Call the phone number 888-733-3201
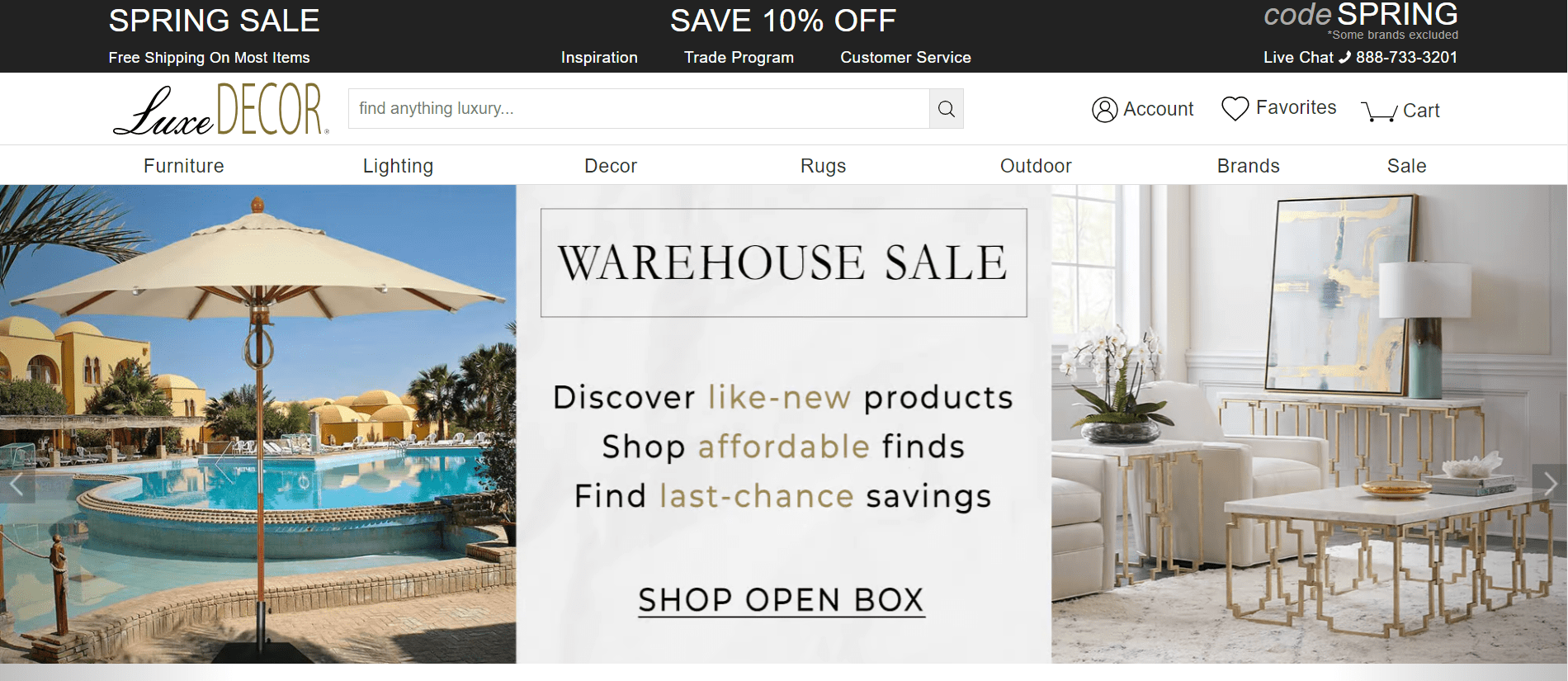Image resolution: width=1568 pixels, height=681 pixels. (1406, 57)
